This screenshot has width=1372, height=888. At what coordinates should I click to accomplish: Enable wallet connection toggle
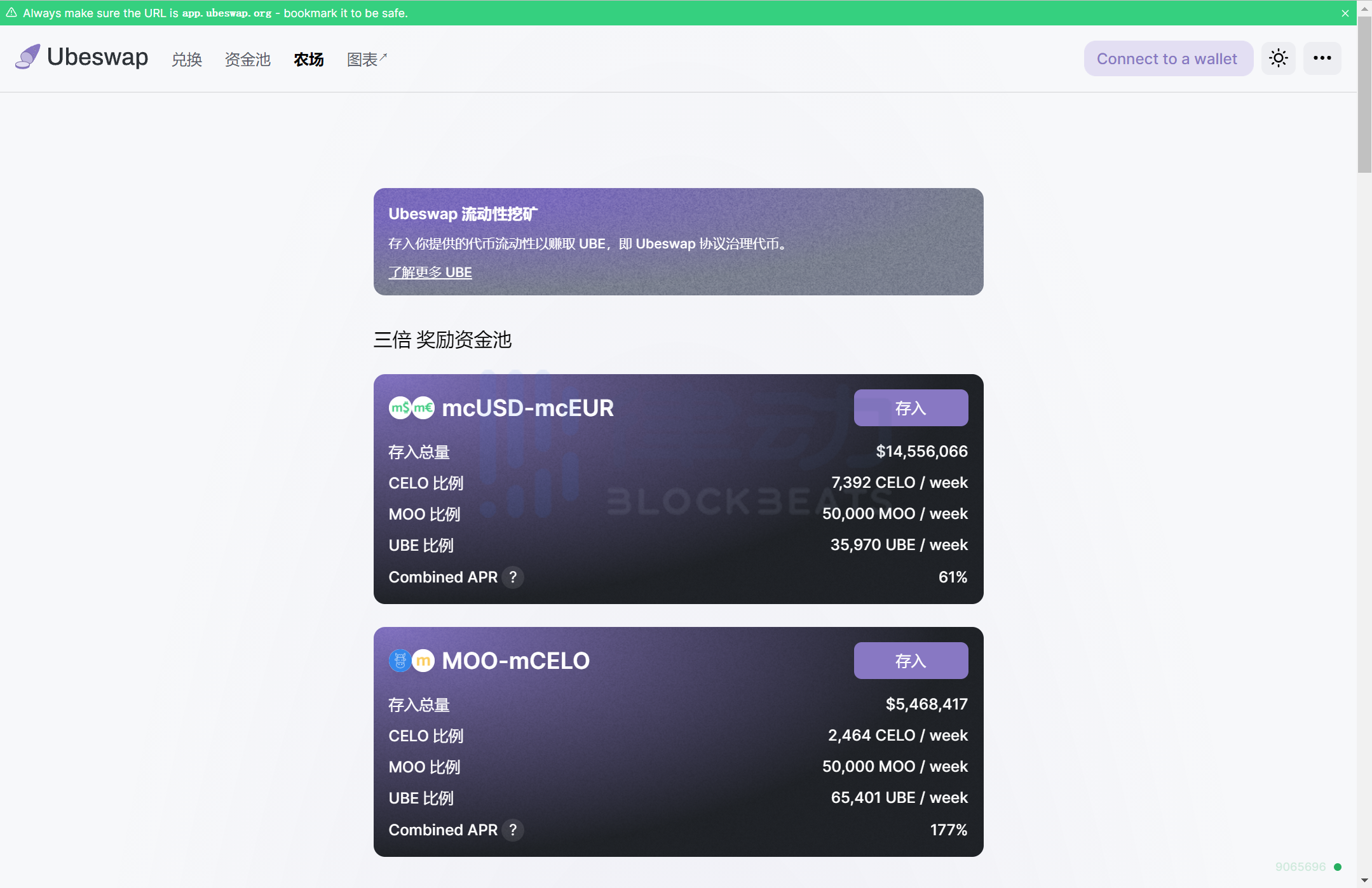[1167, 58]
